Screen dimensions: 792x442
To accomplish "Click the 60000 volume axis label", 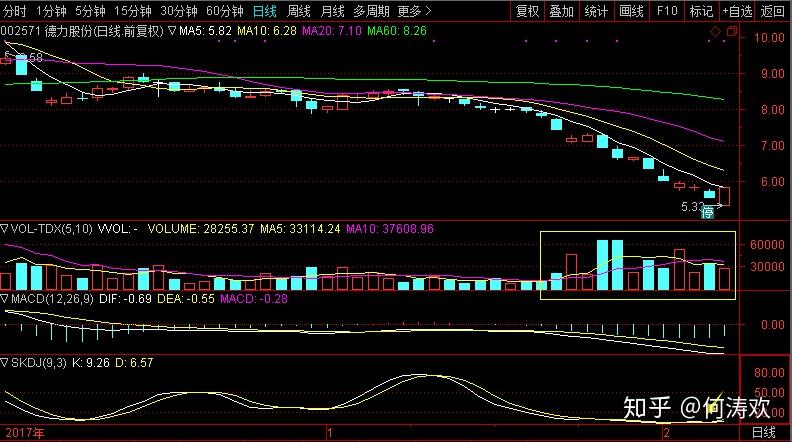I will (x=767, y=244).
